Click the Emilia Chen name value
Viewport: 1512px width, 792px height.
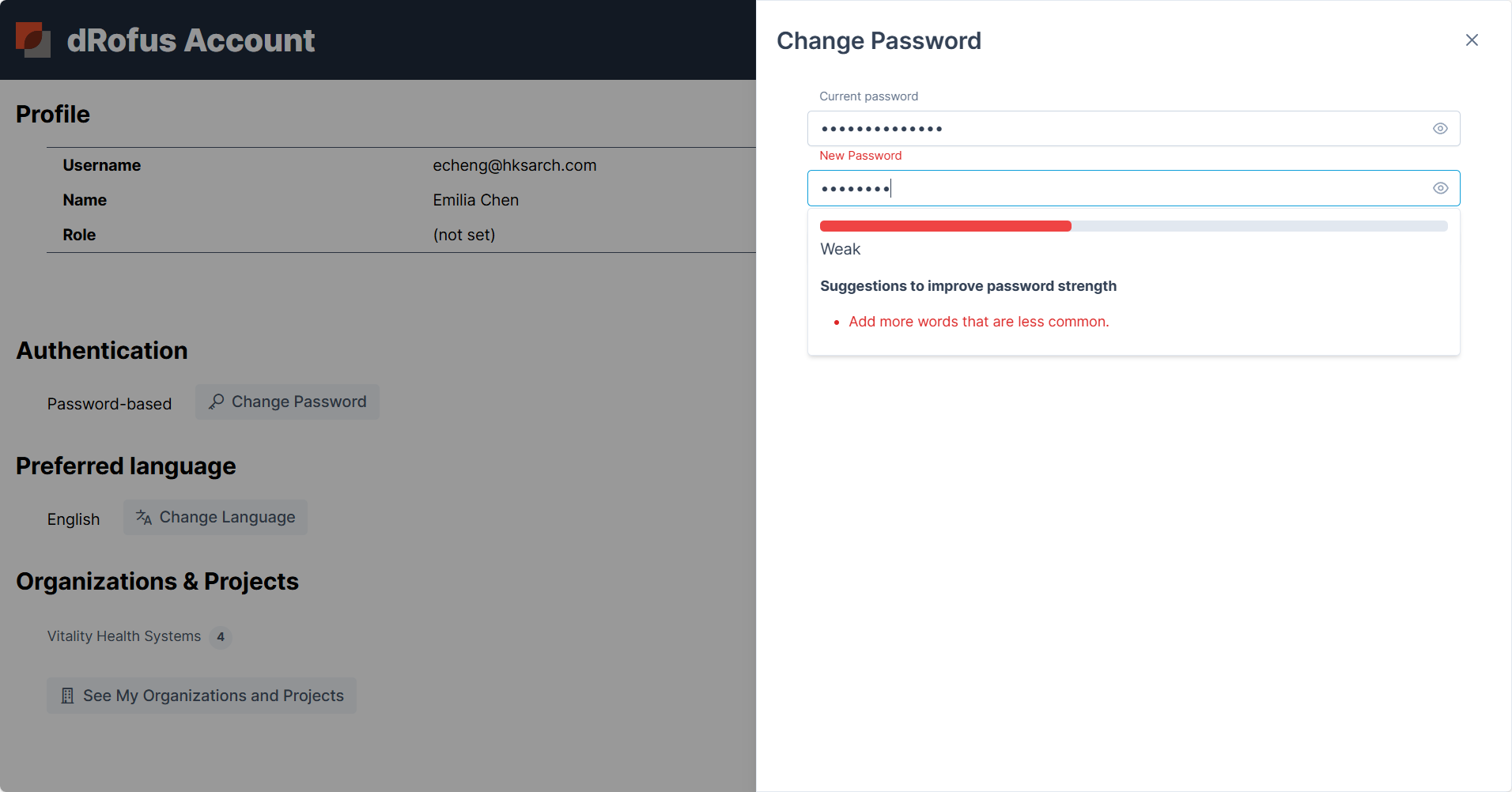tap(475, 200)
